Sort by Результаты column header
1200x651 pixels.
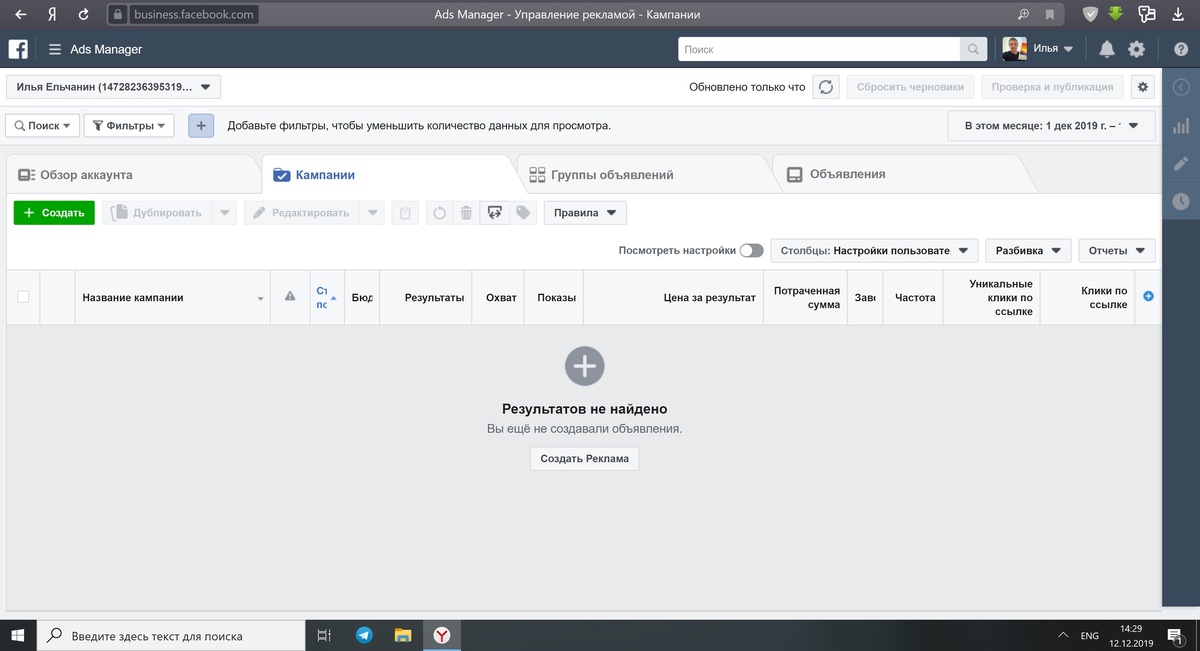point(427,297)
